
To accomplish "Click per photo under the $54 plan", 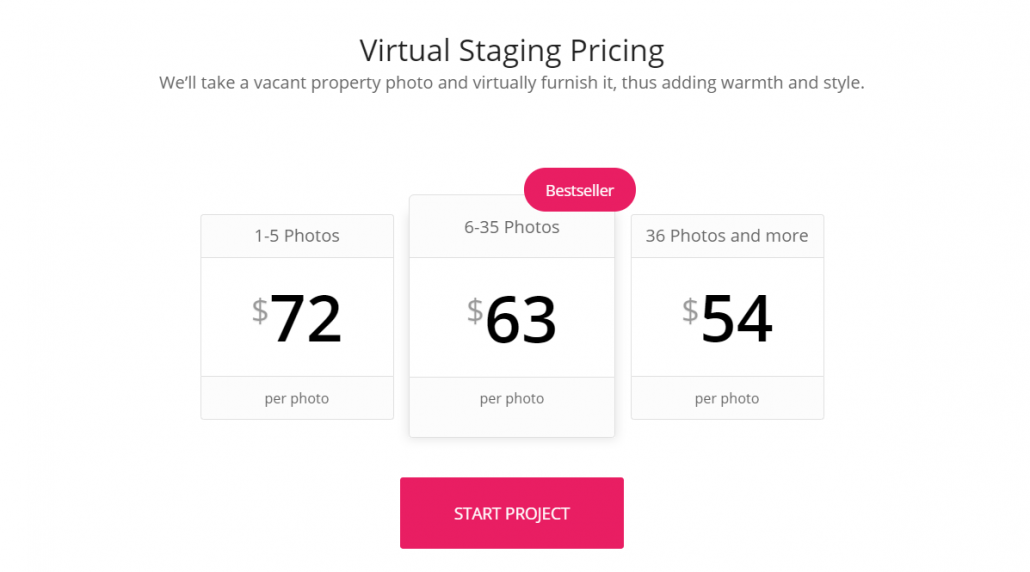I will click(x=727, y=399).
